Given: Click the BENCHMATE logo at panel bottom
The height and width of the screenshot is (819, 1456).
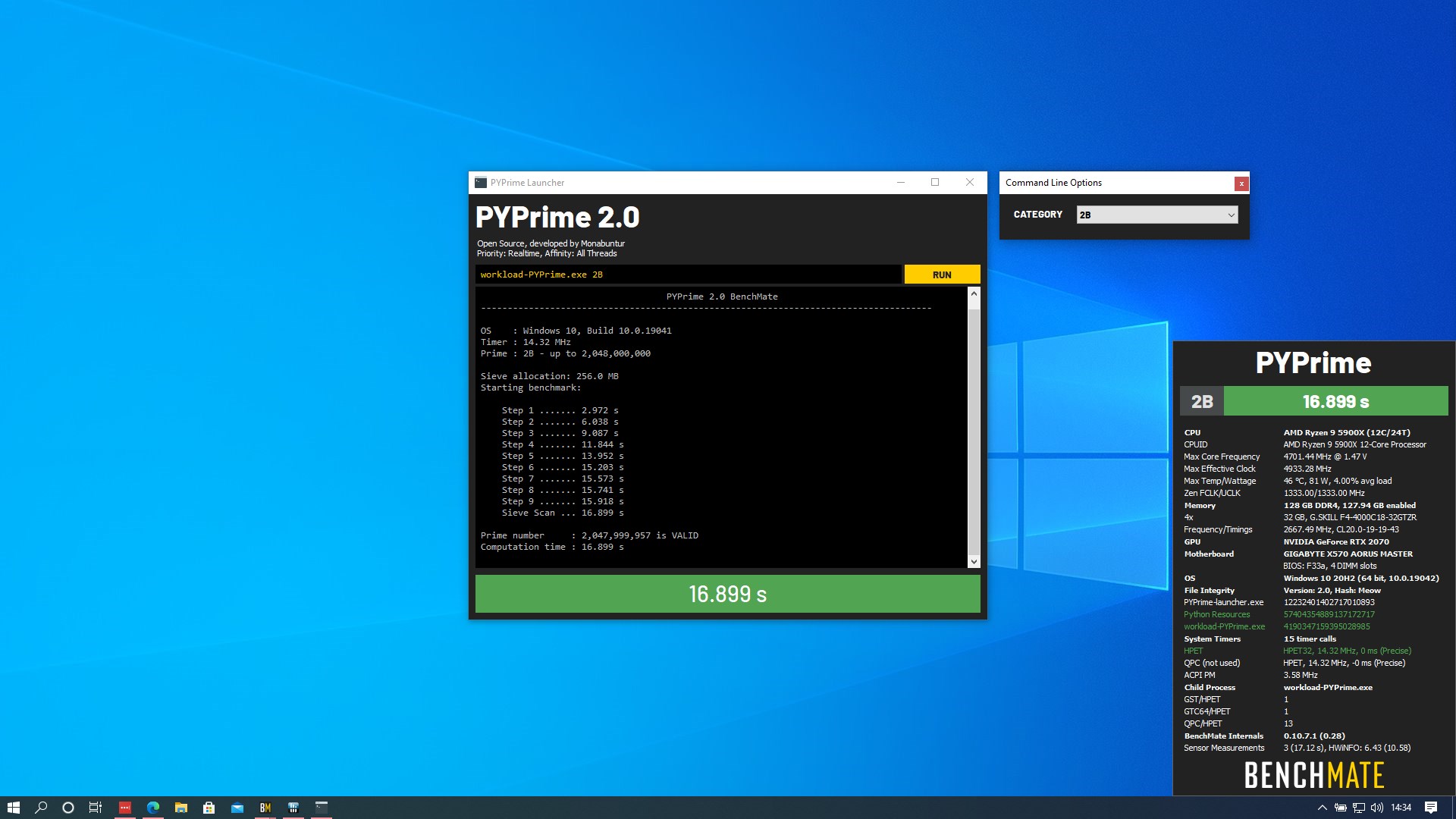Looking at the screenshot, I should tap(1314, 776).
